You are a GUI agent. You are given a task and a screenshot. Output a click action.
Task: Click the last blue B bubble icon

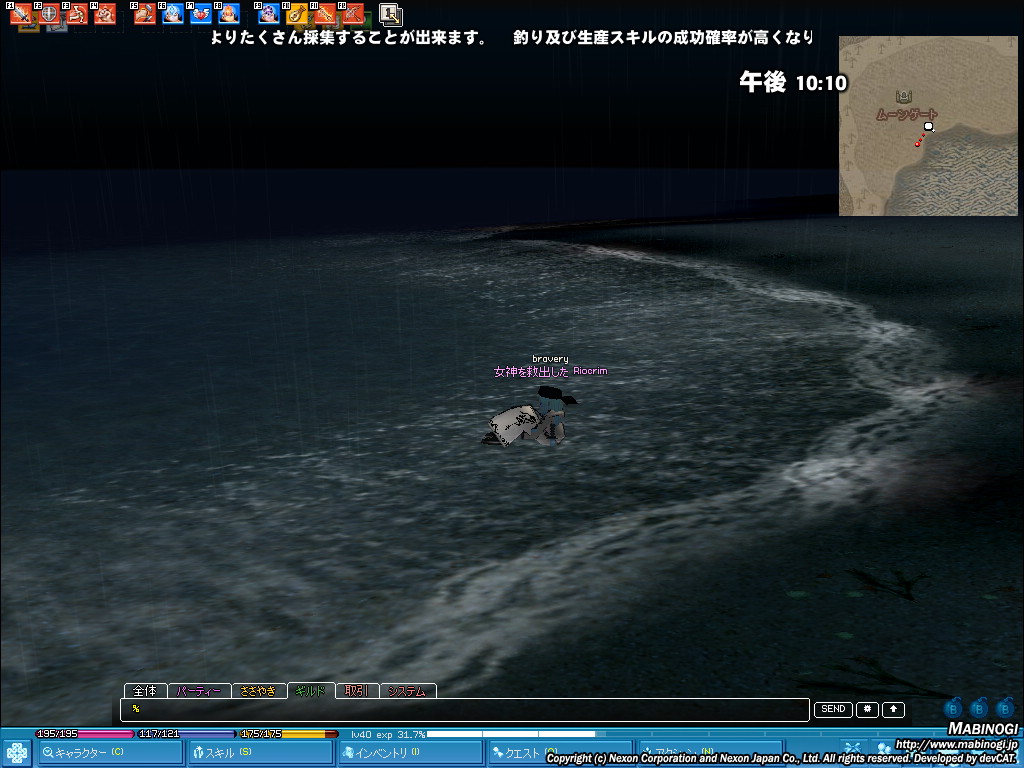click(1005, 708)
